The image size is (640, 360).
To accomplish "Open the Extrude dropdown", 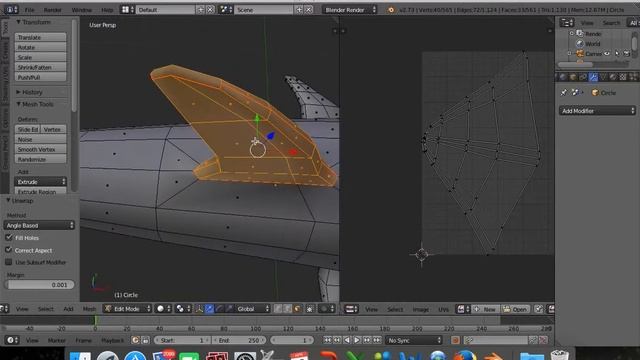I will pos(40,182).
